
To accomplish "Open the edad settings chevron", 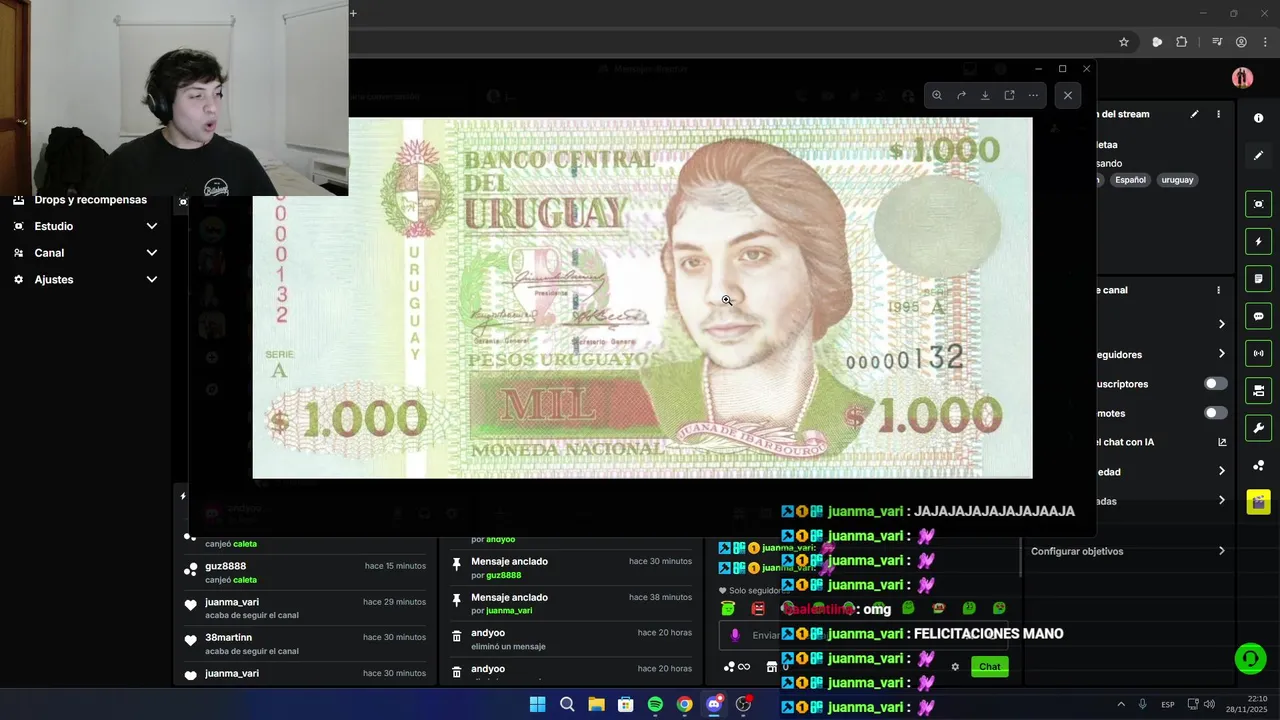I will point(1221,471).
